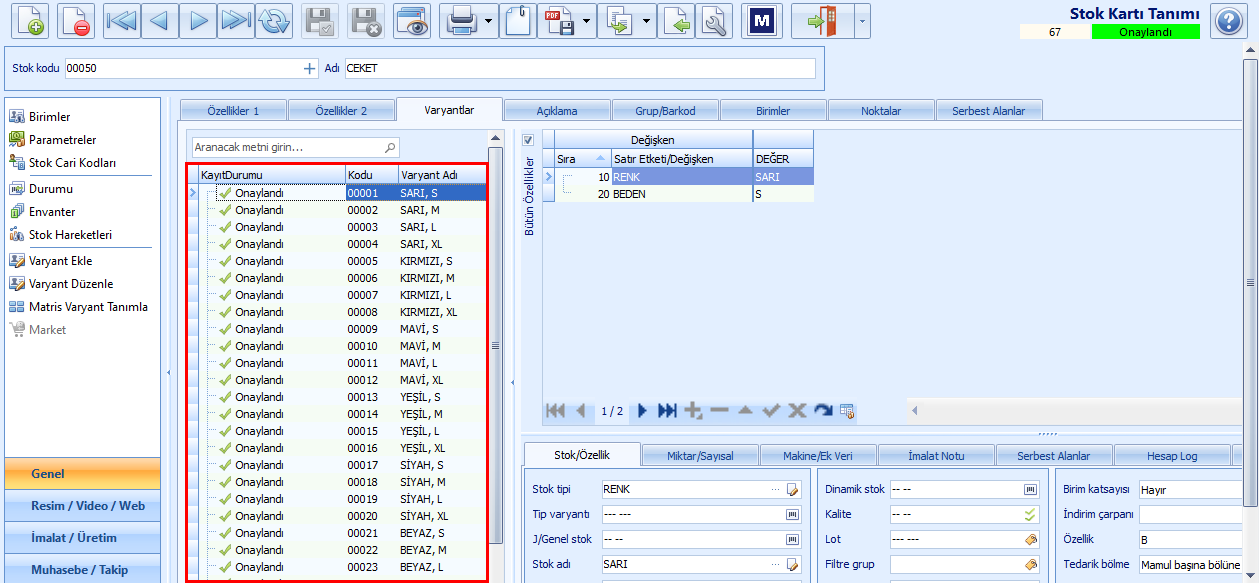
Task: Click export documents icon with green arrow
Action: (x=619, y=21)
